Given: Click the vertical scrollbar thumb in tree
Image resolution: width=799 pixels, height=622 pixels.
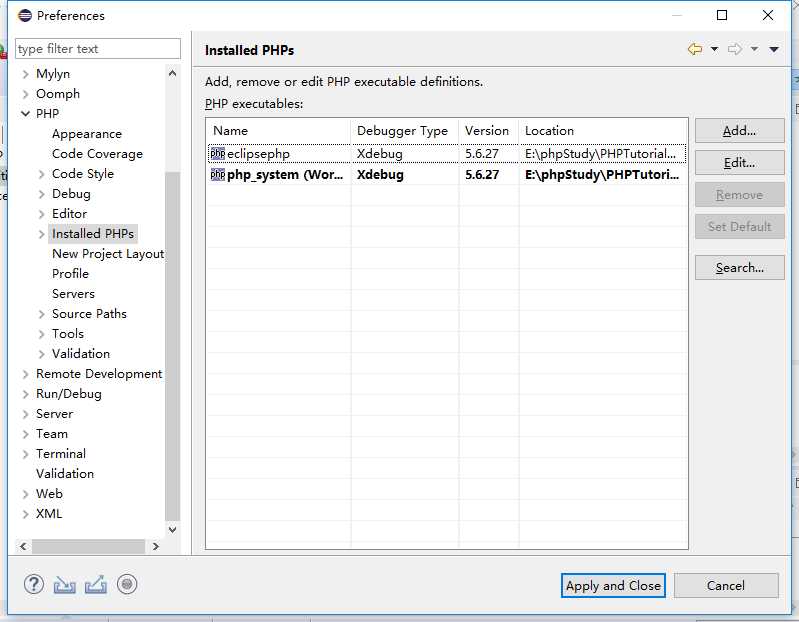Looking at the screenshot, I should [172, 346].
